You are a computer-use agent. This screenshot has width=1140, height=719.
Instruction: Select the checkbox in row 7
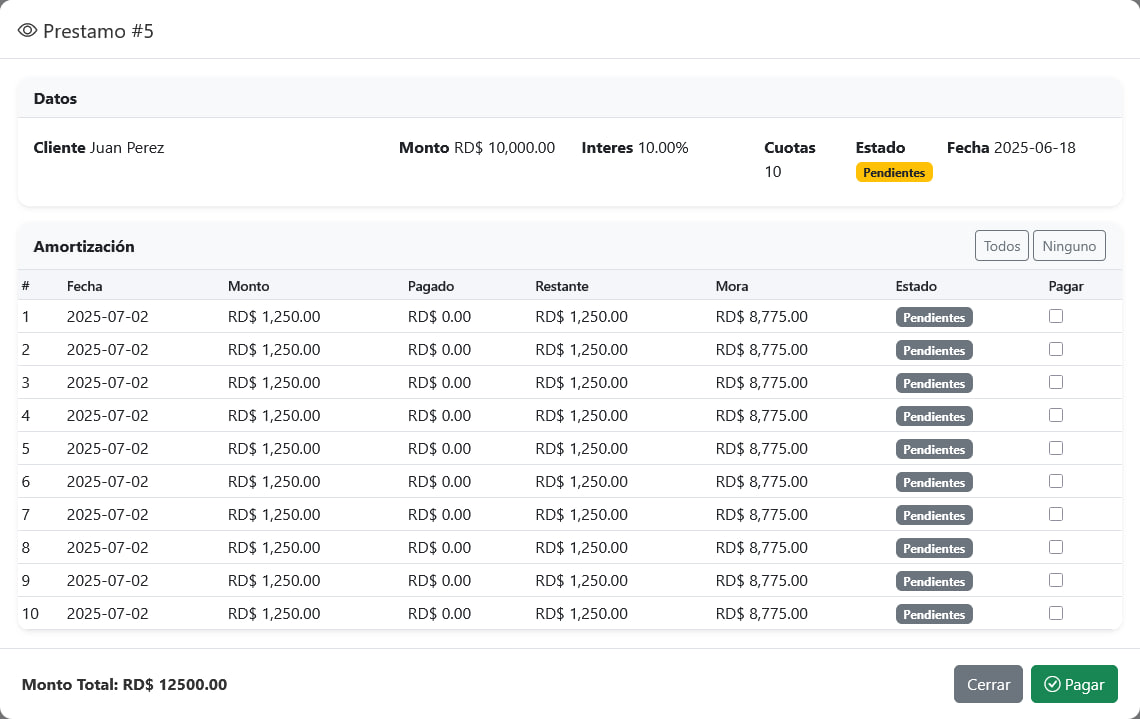pyautogui.click(x=1056, y=514)
